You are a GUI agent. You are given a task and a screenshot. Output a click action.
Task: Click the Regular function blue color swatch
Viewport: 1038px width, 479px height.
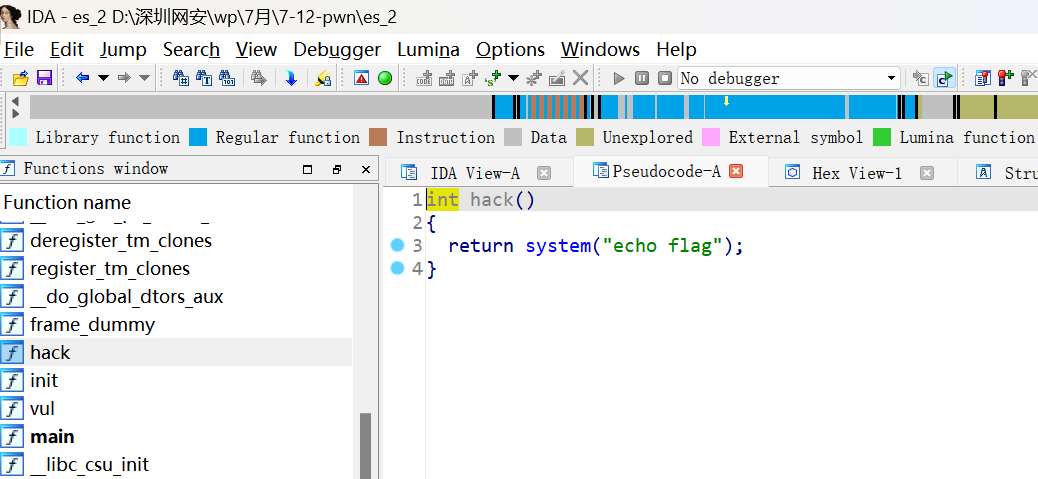tap(198, 138)
